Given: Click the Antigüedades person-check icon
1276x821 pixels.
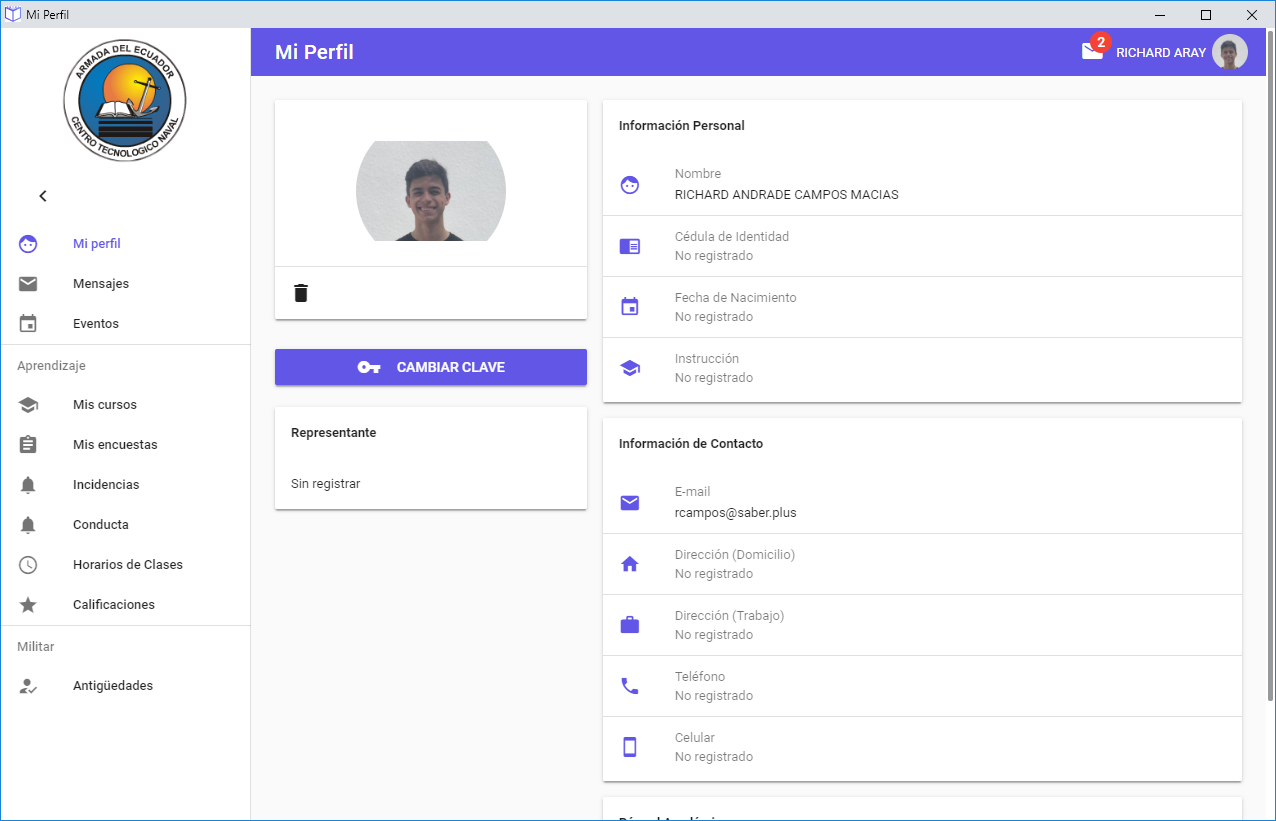Looking at the screenshot, I should [x=28, y=686].
